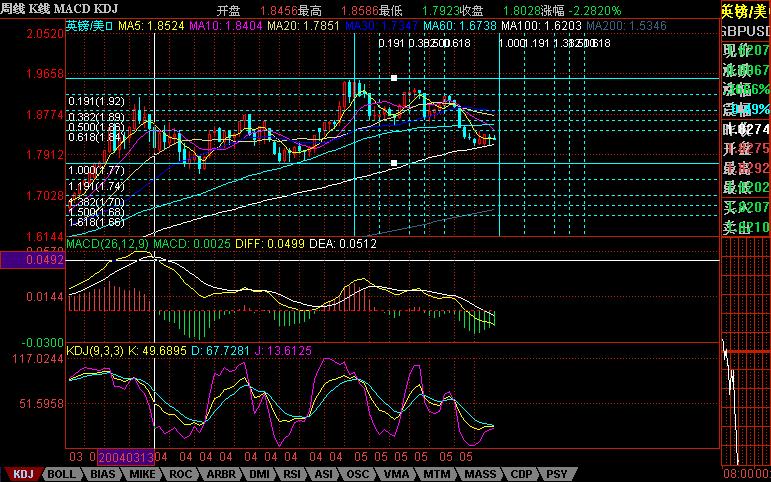Click the lower Fibonacci anchor handle
Image resolution: width=771 pixels, height=482 pixels.
(394, 163)
